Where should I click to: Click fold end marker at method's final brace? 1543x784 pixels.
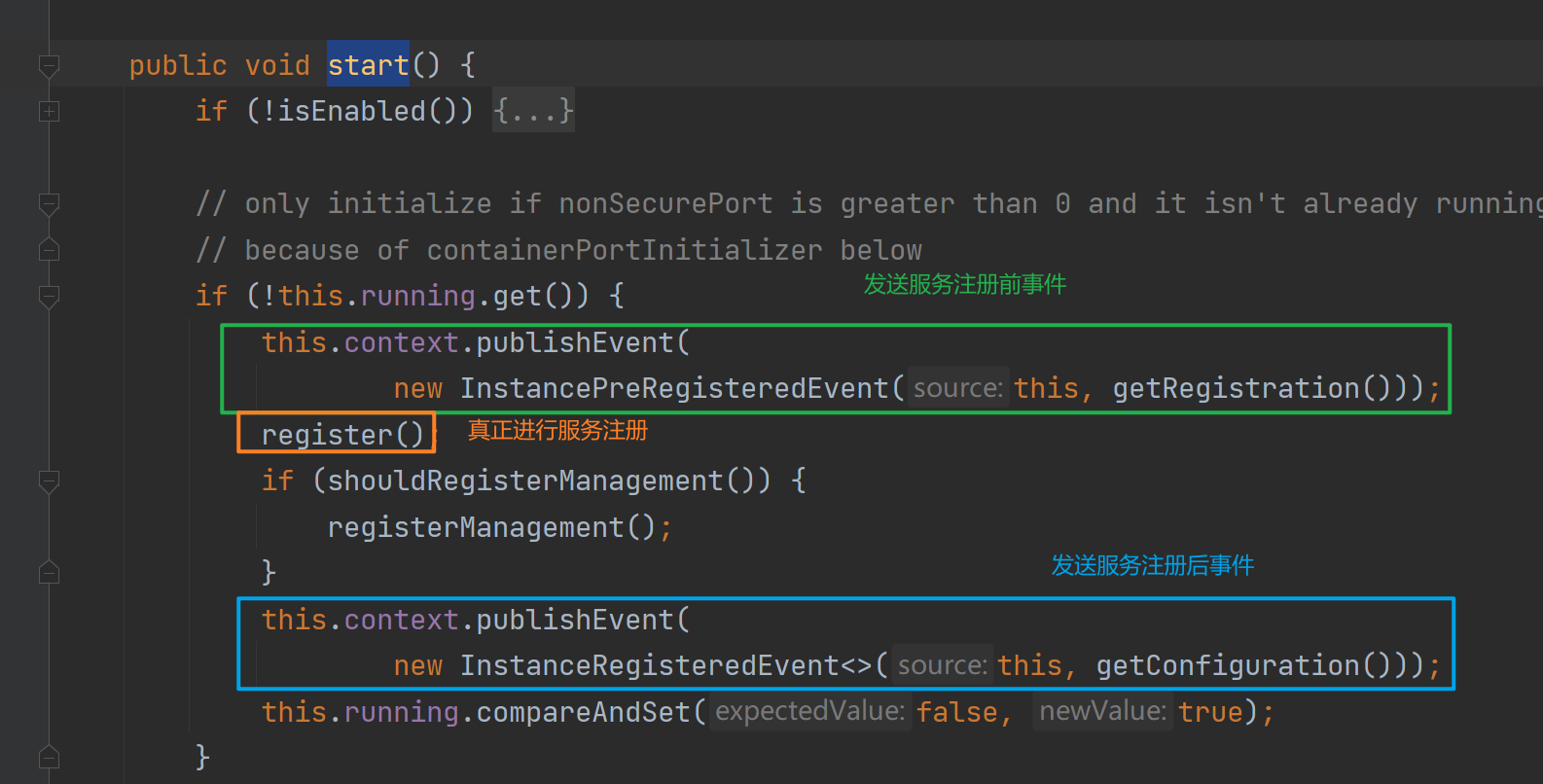pos(49,757)
